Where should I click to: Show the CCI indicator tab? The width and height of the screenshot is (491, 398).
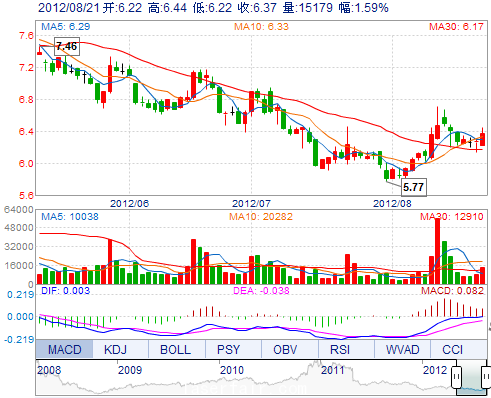coord(452,349)
